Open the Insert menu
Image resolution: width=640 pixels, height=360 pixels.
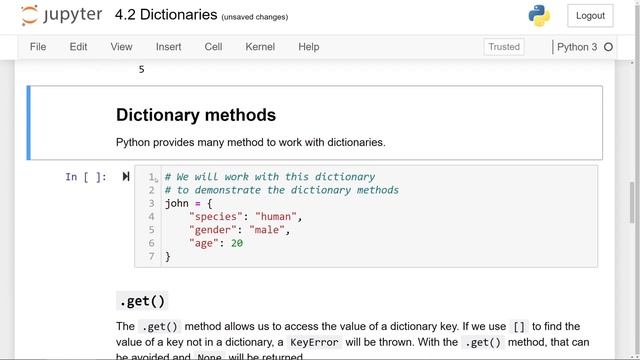[x=169, y=47]
